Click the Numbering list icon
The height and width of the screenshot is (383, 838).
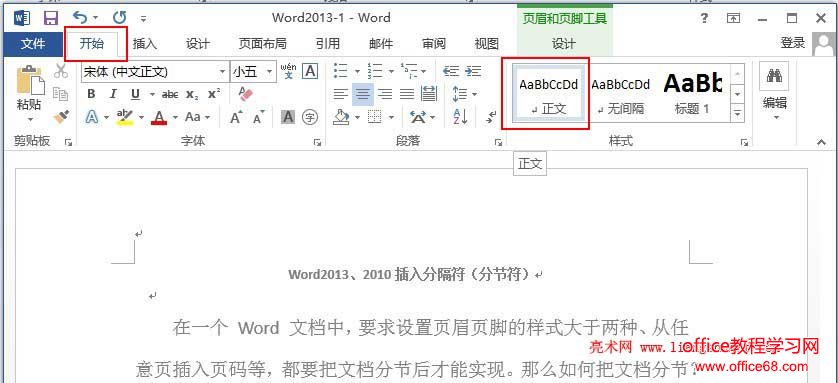point(375,71)
